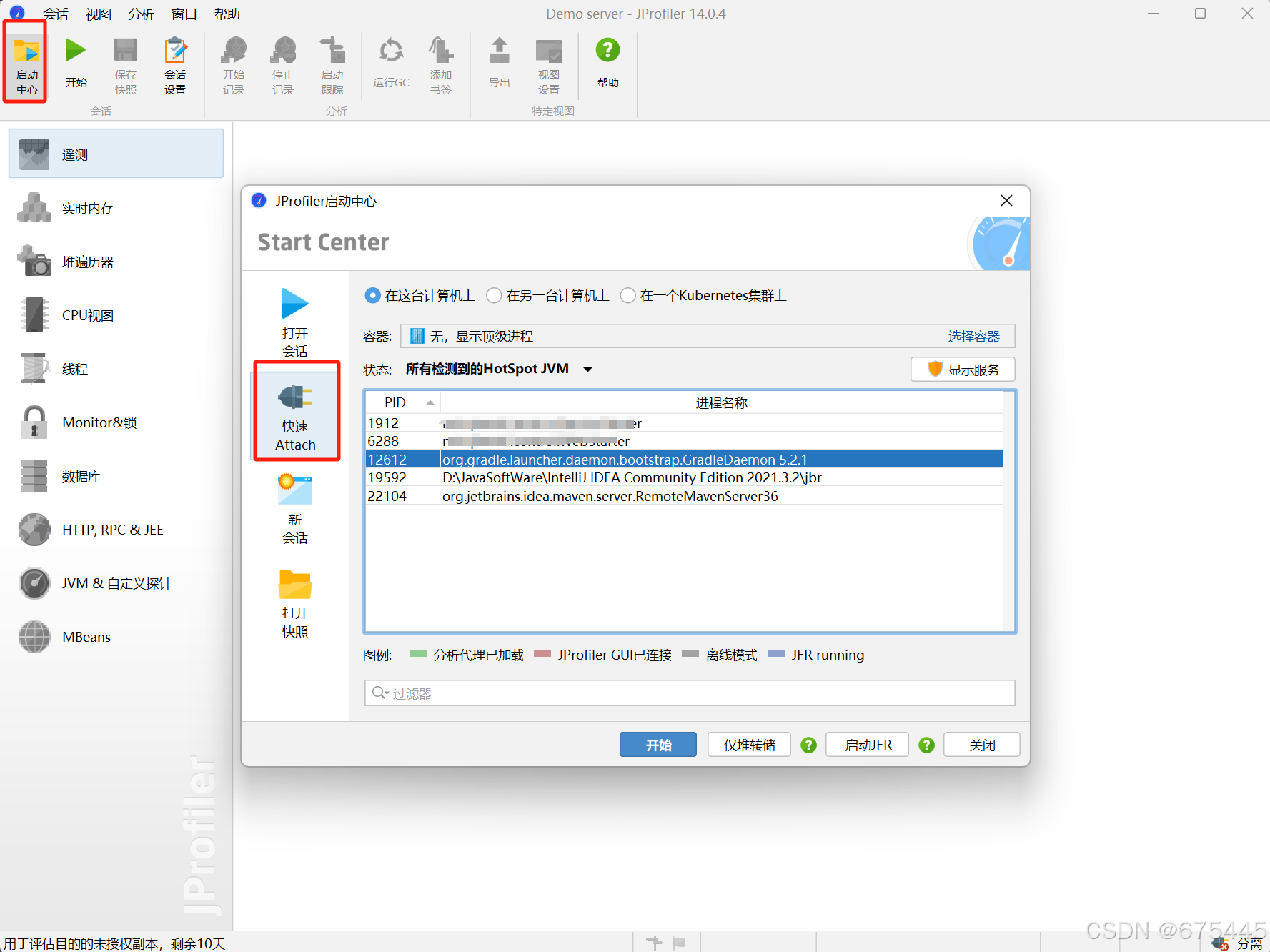Screen dimensions: 1270x952
Task: Select 新会话 new session in Start Center
Action: (x=295, y=509)
